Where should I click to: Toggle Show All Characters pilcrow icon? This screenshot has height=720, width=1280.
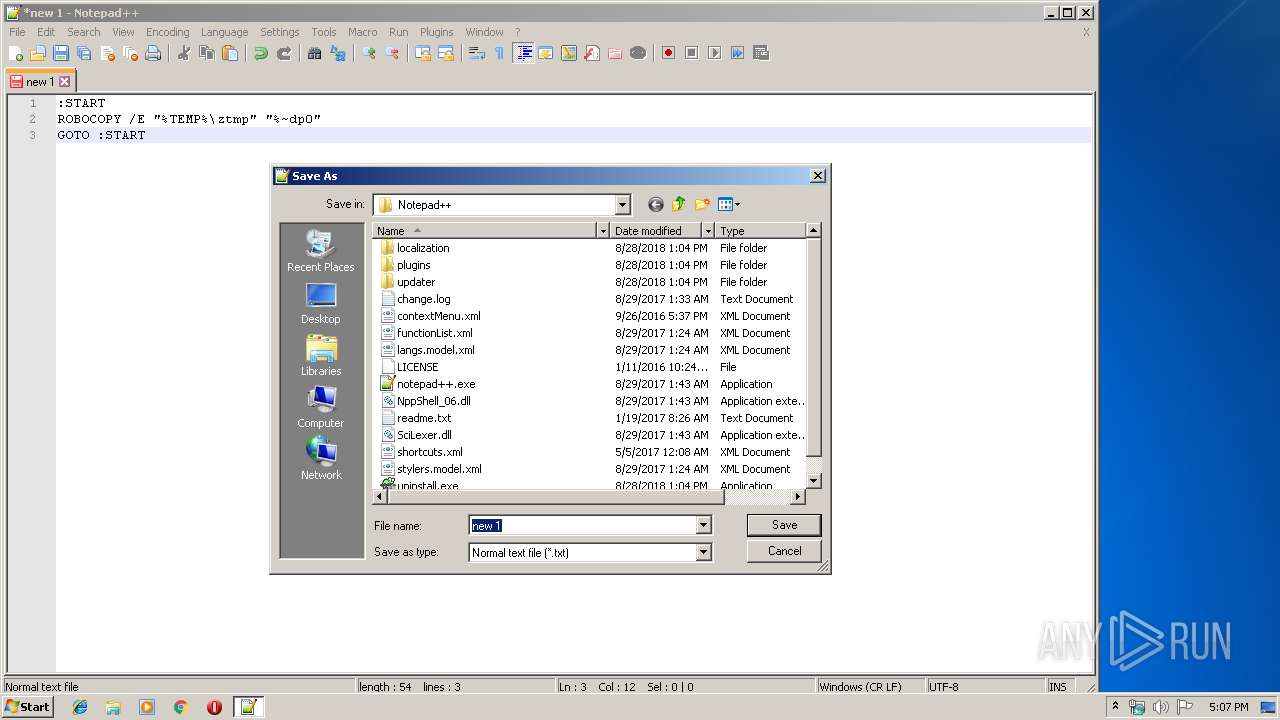[500, 53]
